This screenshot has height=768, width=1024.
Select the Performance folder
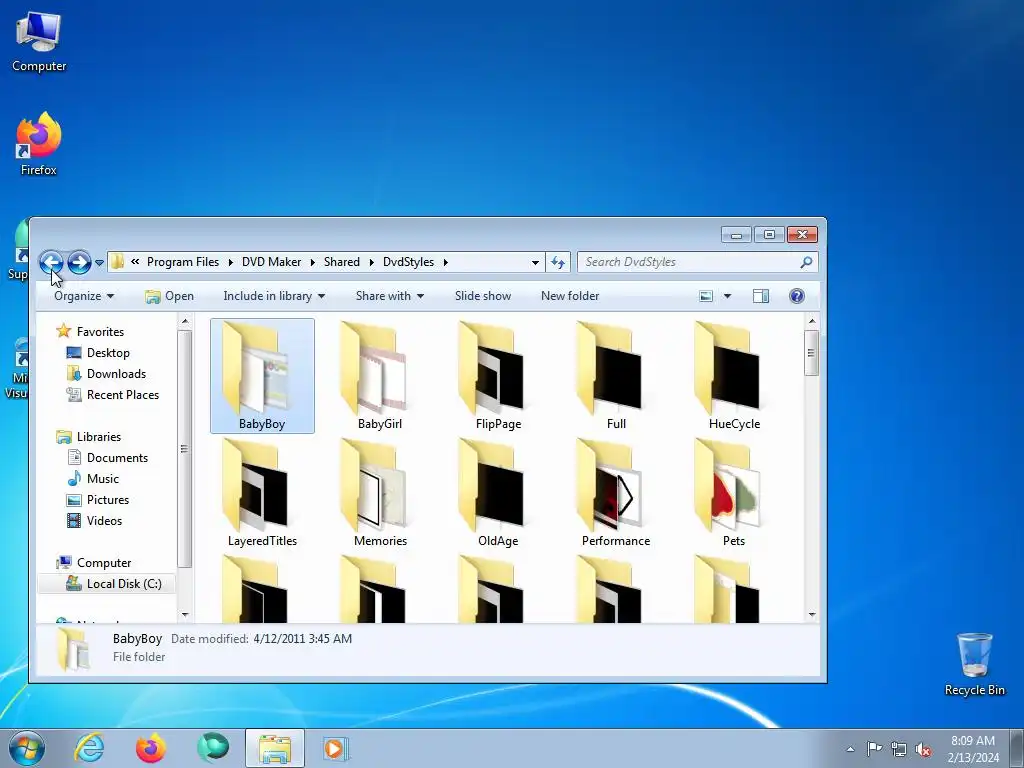click(616, 493)
